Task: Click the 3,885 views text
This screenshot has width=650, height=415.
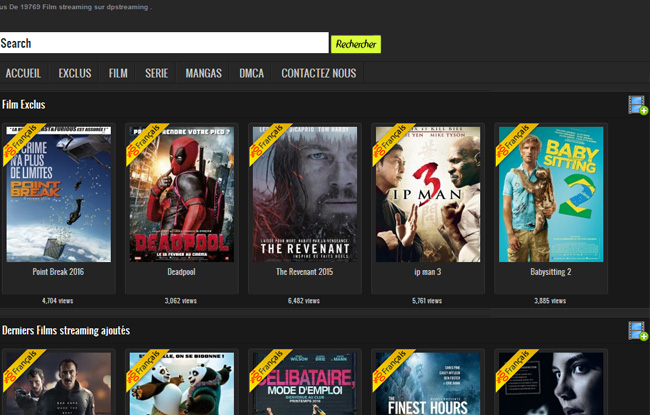Action: click(x=550, y=301)
